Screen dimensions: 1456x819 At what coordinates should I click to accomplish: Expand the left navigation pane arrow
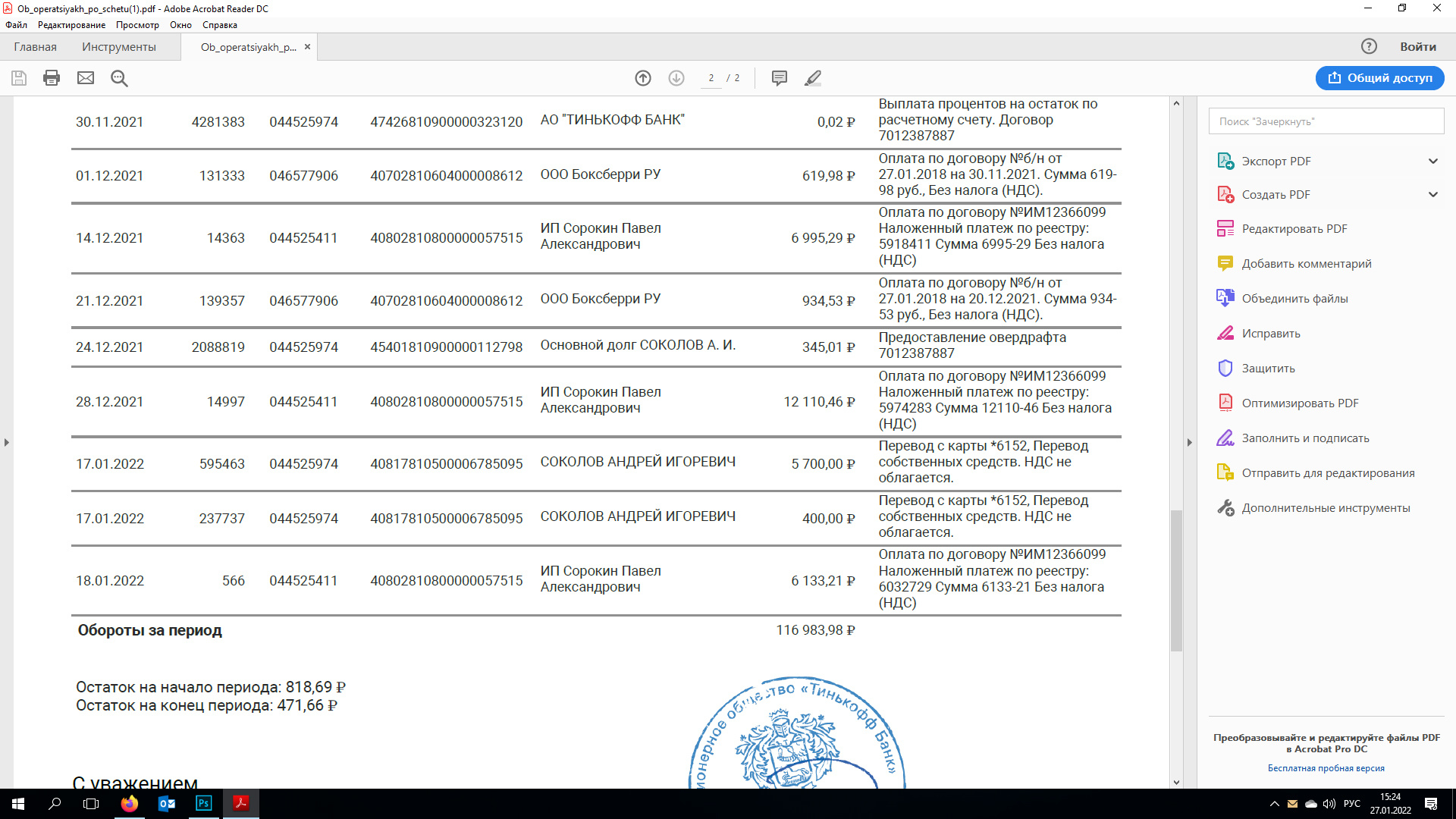coord(7,442)
